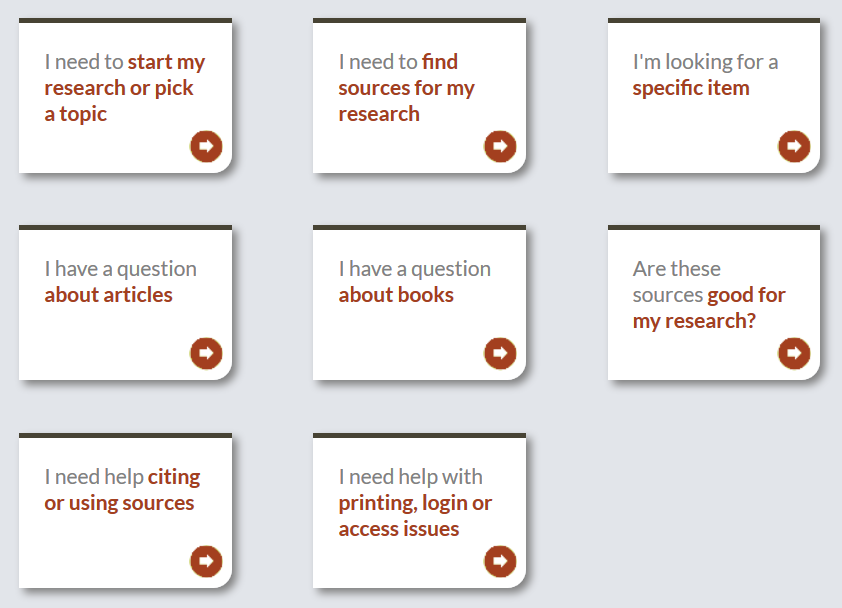
Task: Click arrow icon on specific item card
Action: click(794, 146)
